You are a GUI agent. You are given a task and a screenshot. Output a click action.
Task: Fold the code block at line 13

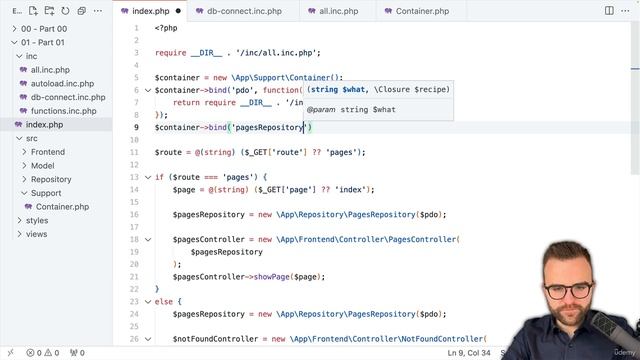148,177
